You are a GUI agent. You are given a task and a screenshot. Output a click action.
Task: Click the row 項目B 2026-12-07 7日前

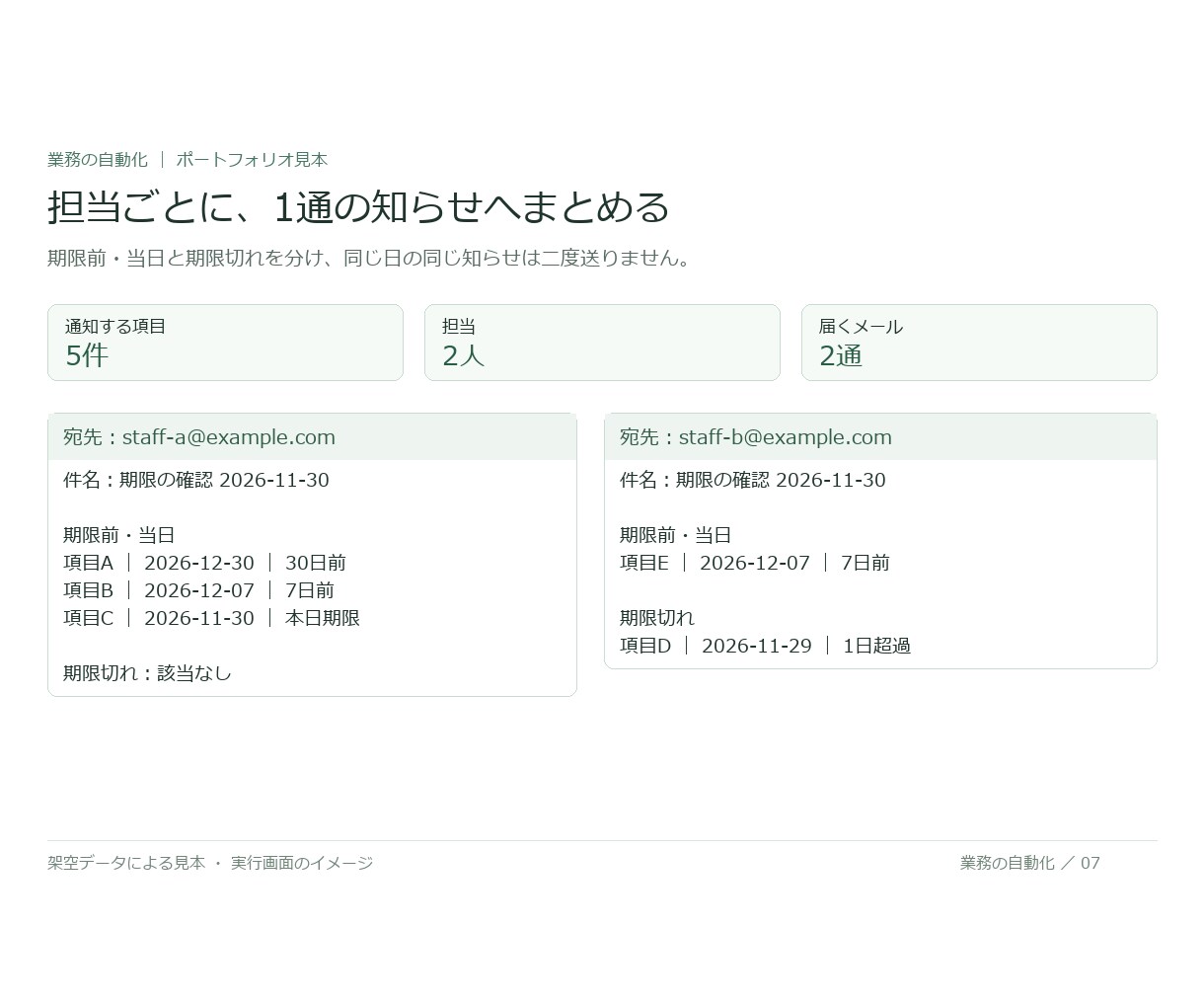pos(198,590)
